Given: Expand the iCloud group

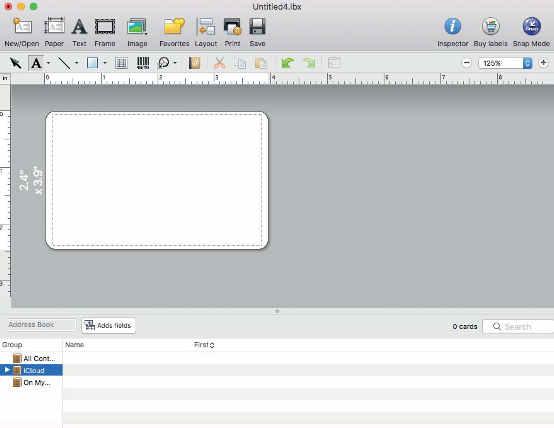Looking at the screenshot, I should 7,370.
